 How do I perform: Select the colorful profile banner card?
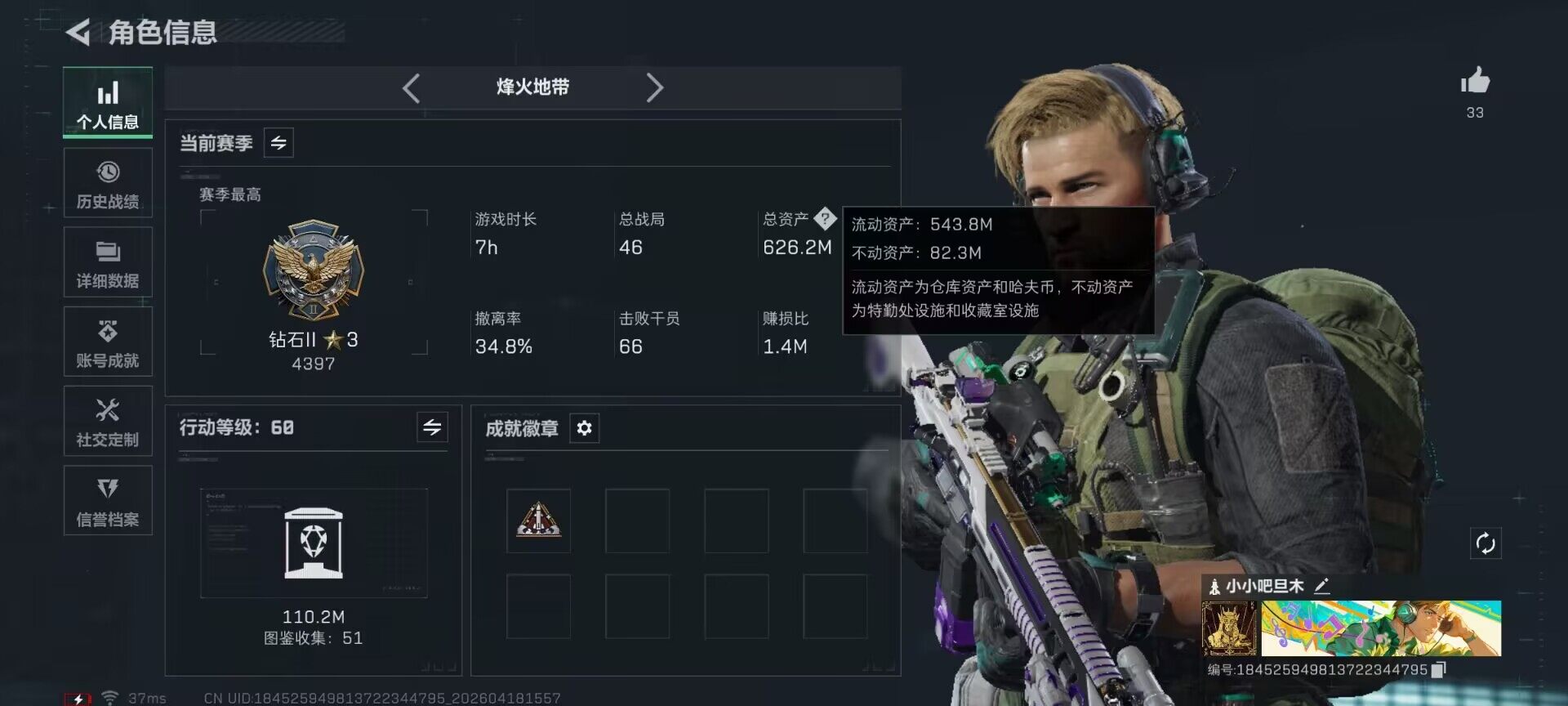tap(1381, 628)
